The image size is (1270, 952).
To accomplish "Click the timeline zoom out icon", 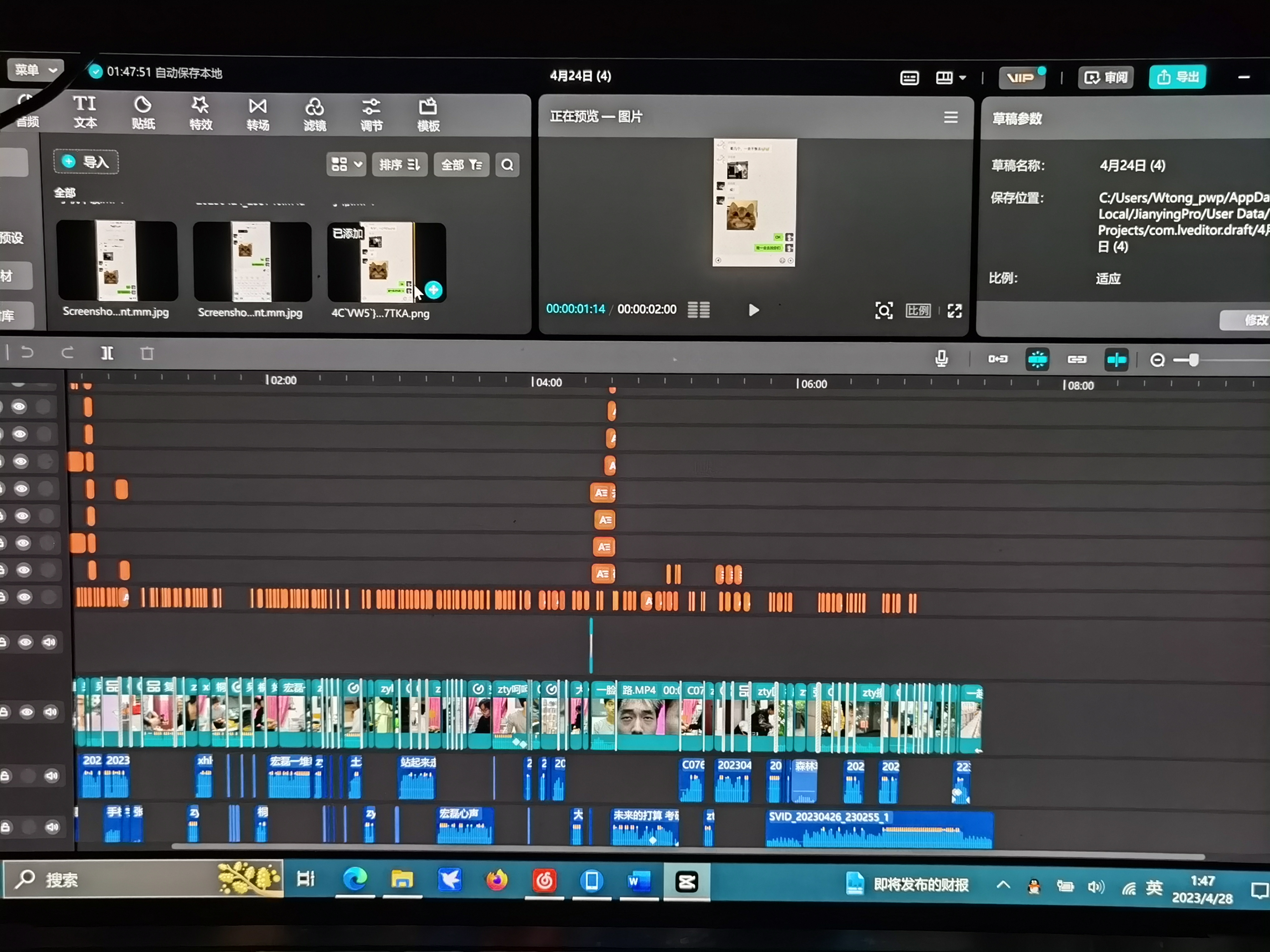I will coord(1157,360).
